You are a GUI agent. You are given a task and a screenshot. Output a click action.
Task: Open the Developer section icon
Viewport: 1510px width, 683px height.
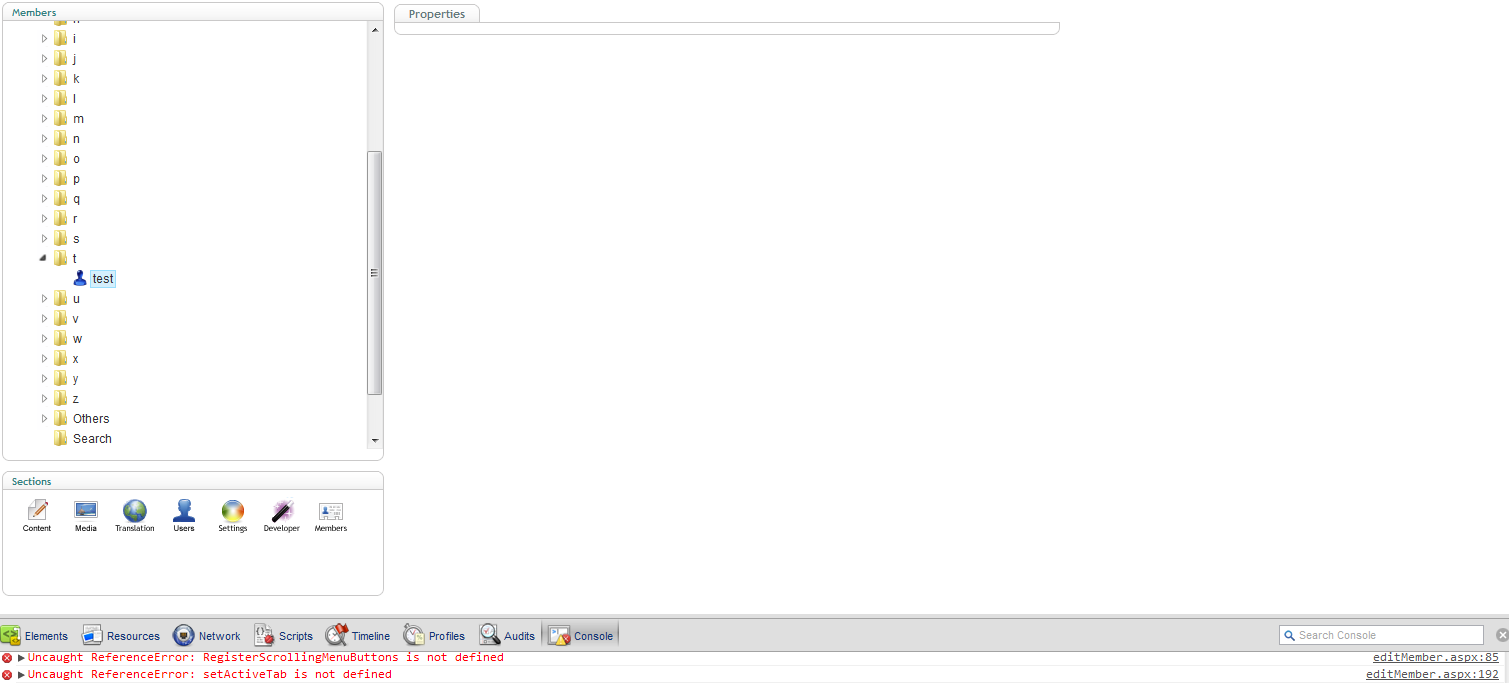click(x=281, y=512)
